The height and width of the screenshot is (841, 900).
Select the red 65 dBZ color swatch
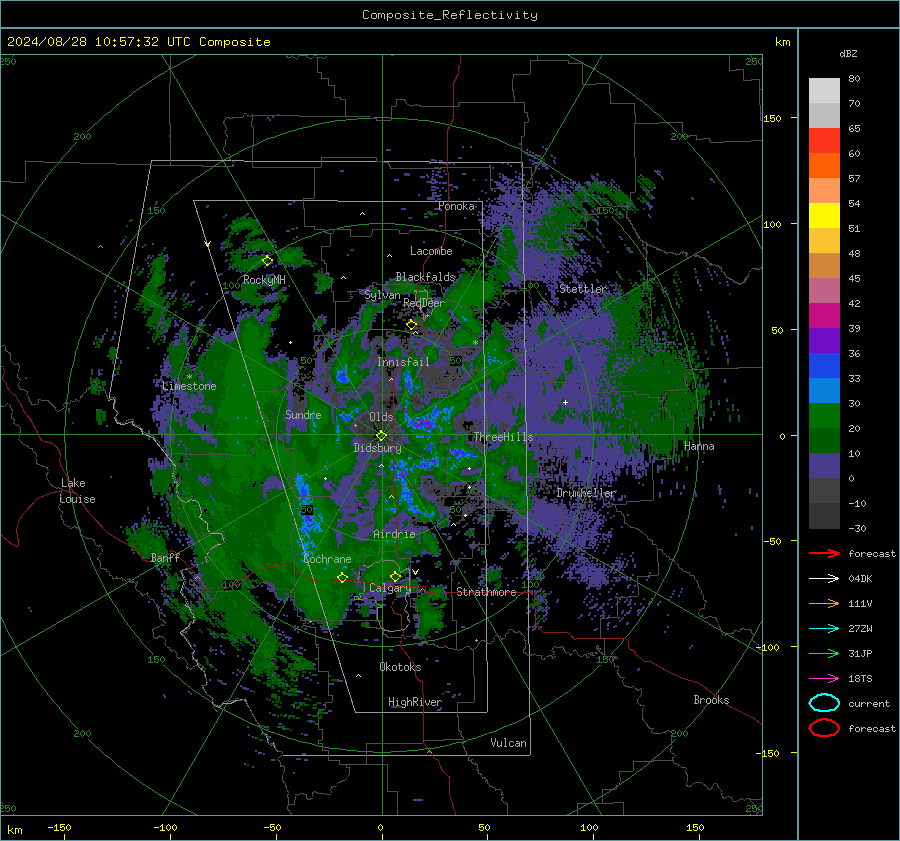[x=824, y=140]
